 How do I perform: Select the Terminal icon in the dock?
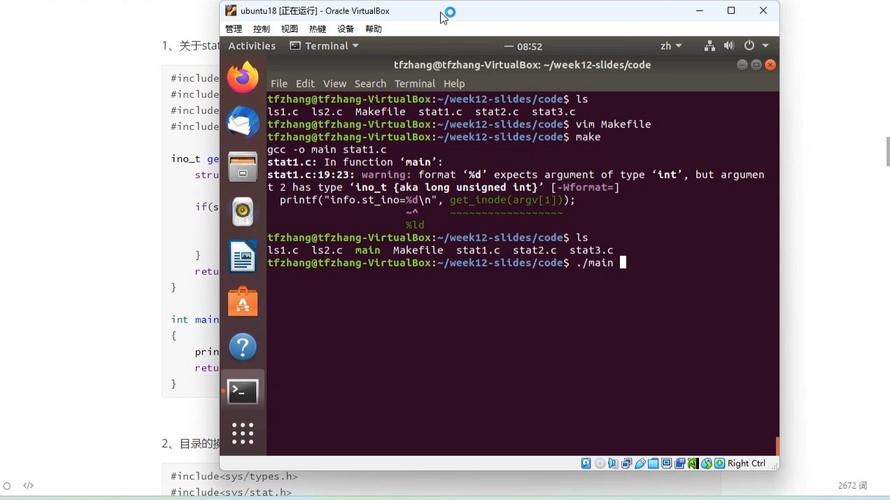(x=243, y=392)
